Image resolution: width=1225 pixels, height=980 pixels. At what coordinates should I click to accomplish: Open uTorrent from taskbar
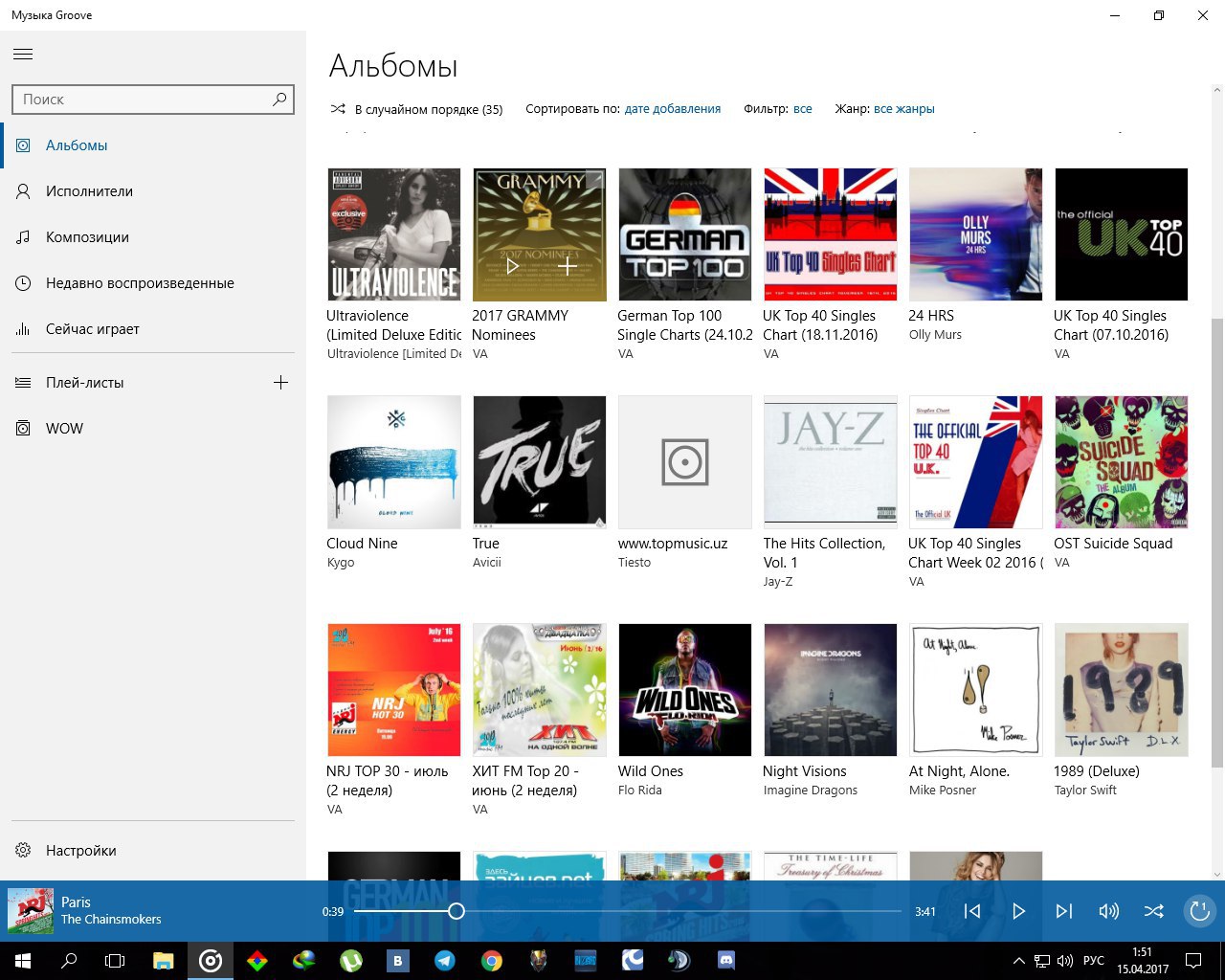pos(351,961)
